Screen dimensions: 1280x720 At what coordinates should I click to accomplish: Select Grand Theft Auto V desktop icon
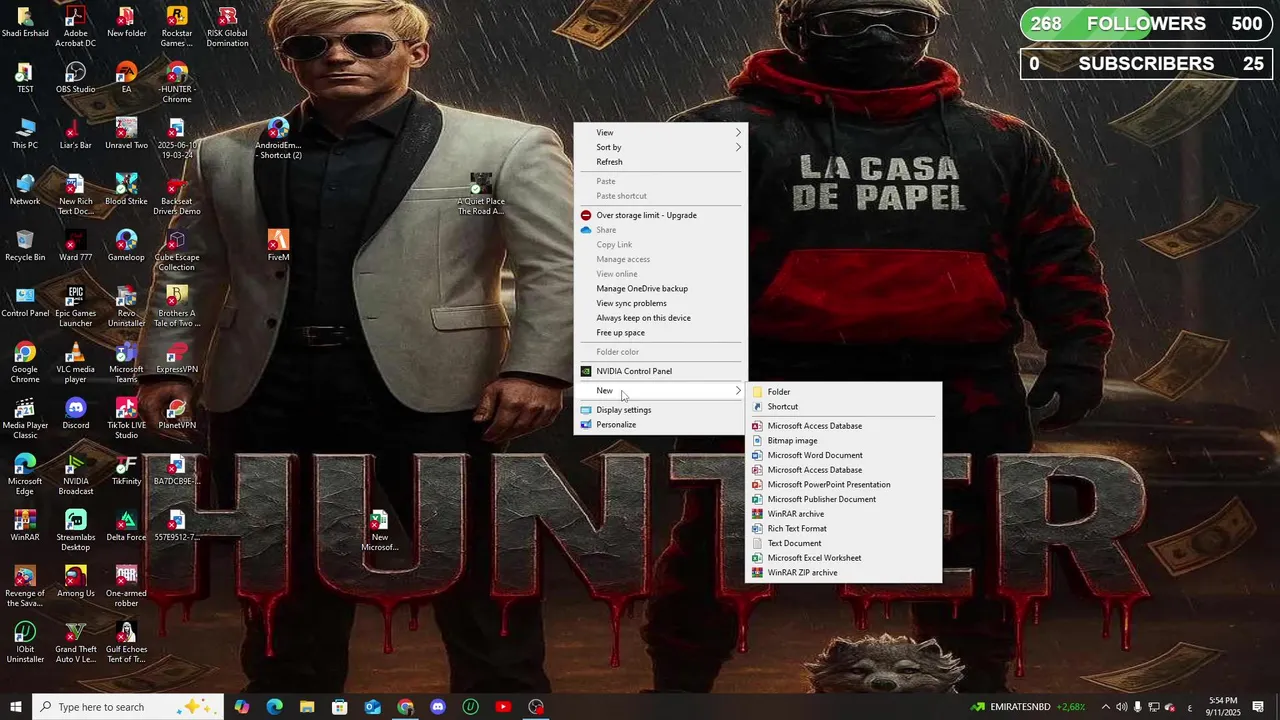[76, 643]
